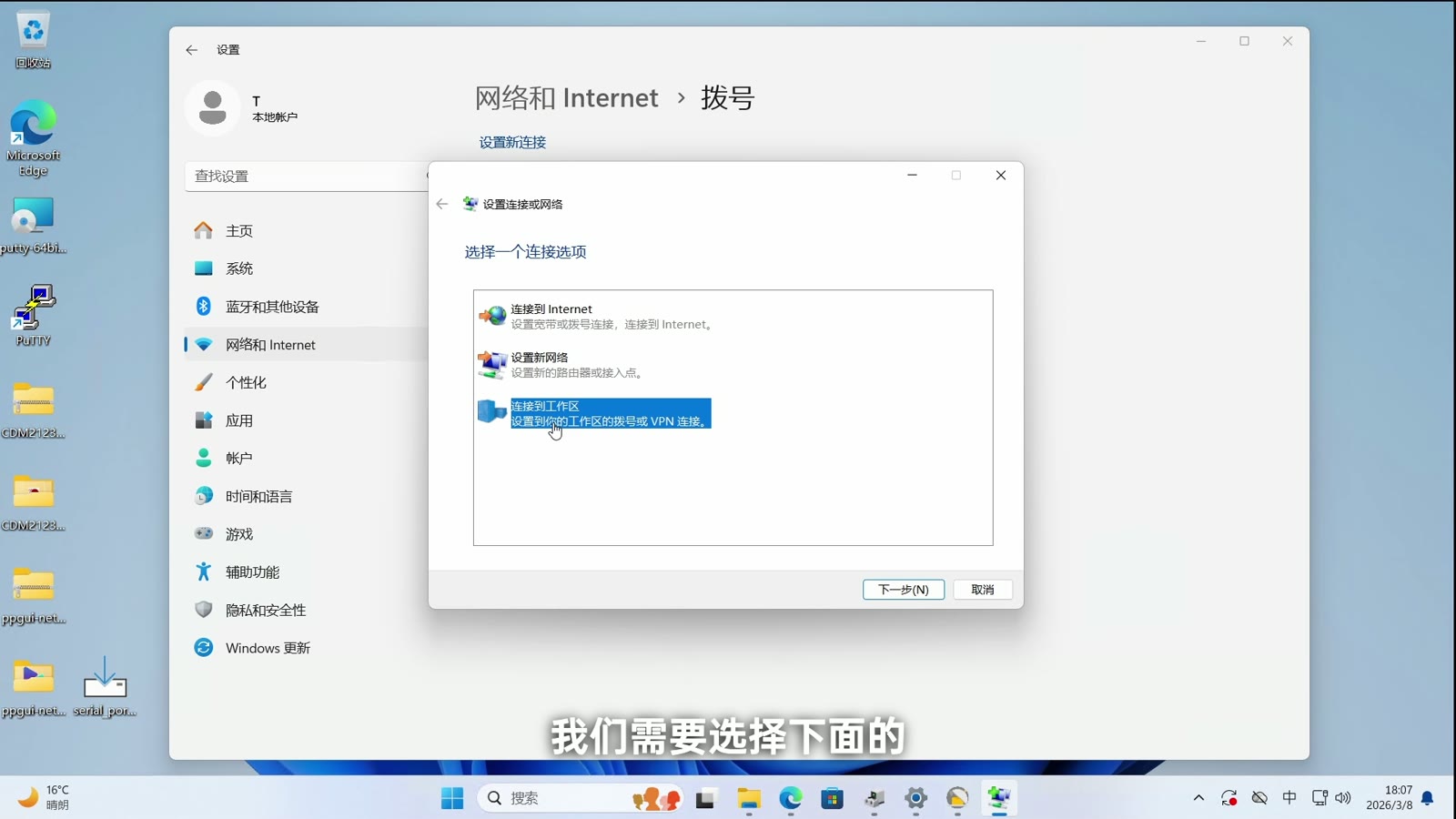Screen dimensions: 1456x819
Task: Click the 个性化 brush icon
Action: pyautogui.click(x=204, y=382)
